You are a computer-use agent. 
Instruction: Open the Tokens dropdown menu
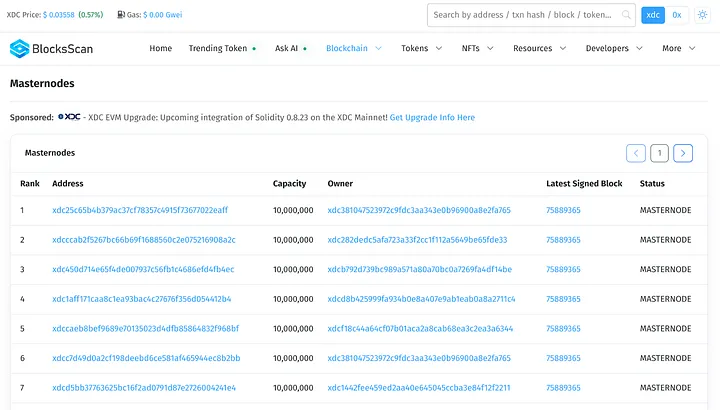click(423, 48)
